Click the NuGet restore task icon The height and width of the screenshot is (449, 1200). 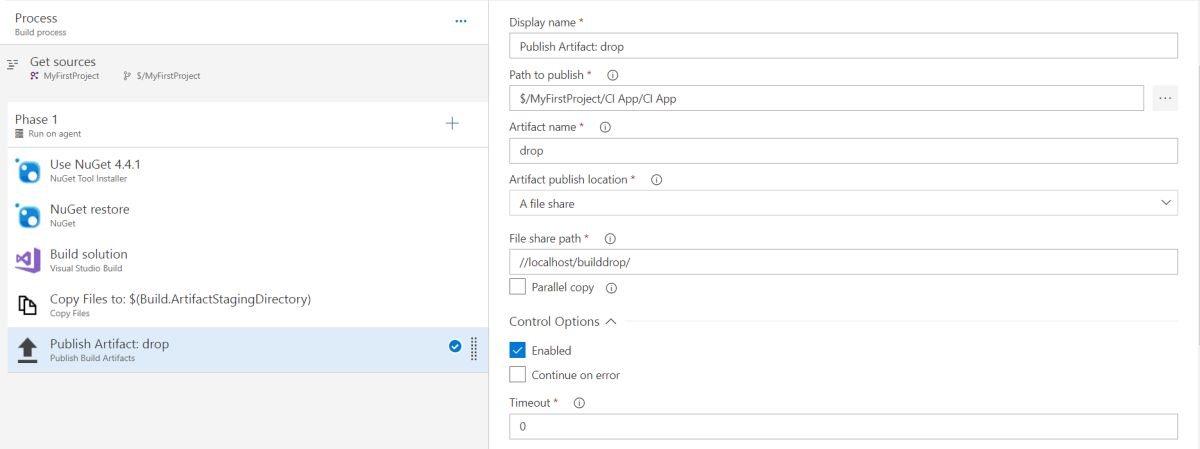tap(28, 216)
